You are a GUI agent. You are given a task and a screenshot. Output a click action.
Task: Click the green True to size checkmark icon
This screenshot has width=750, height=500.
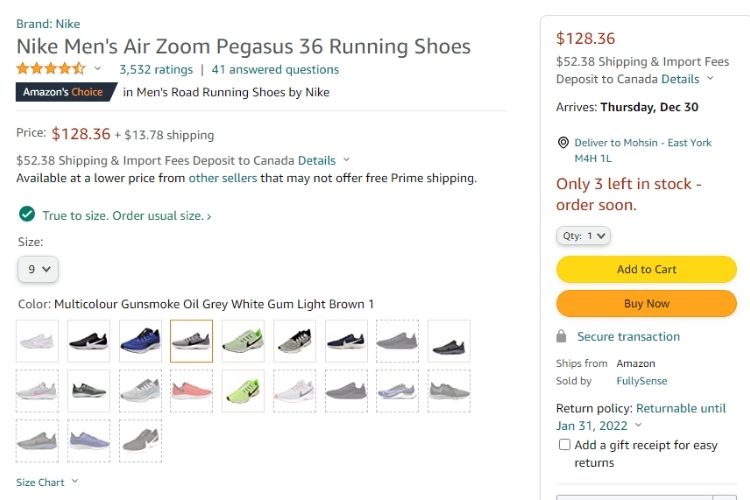click(x=26, y=215)
